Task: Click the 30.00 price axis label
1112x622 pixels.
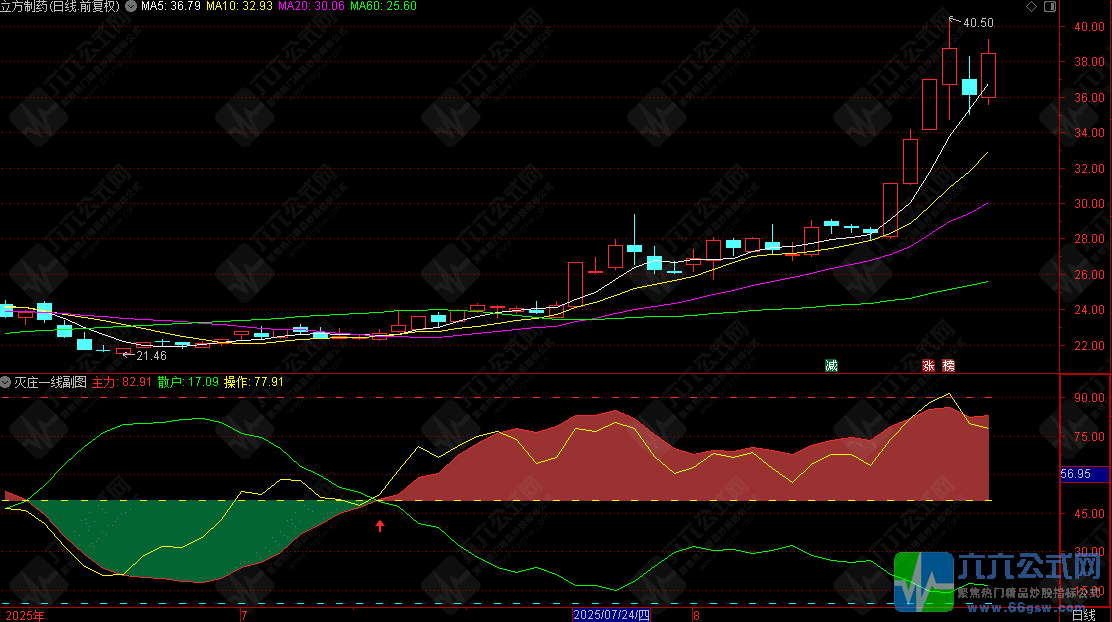Action: tap(1089, 204)
